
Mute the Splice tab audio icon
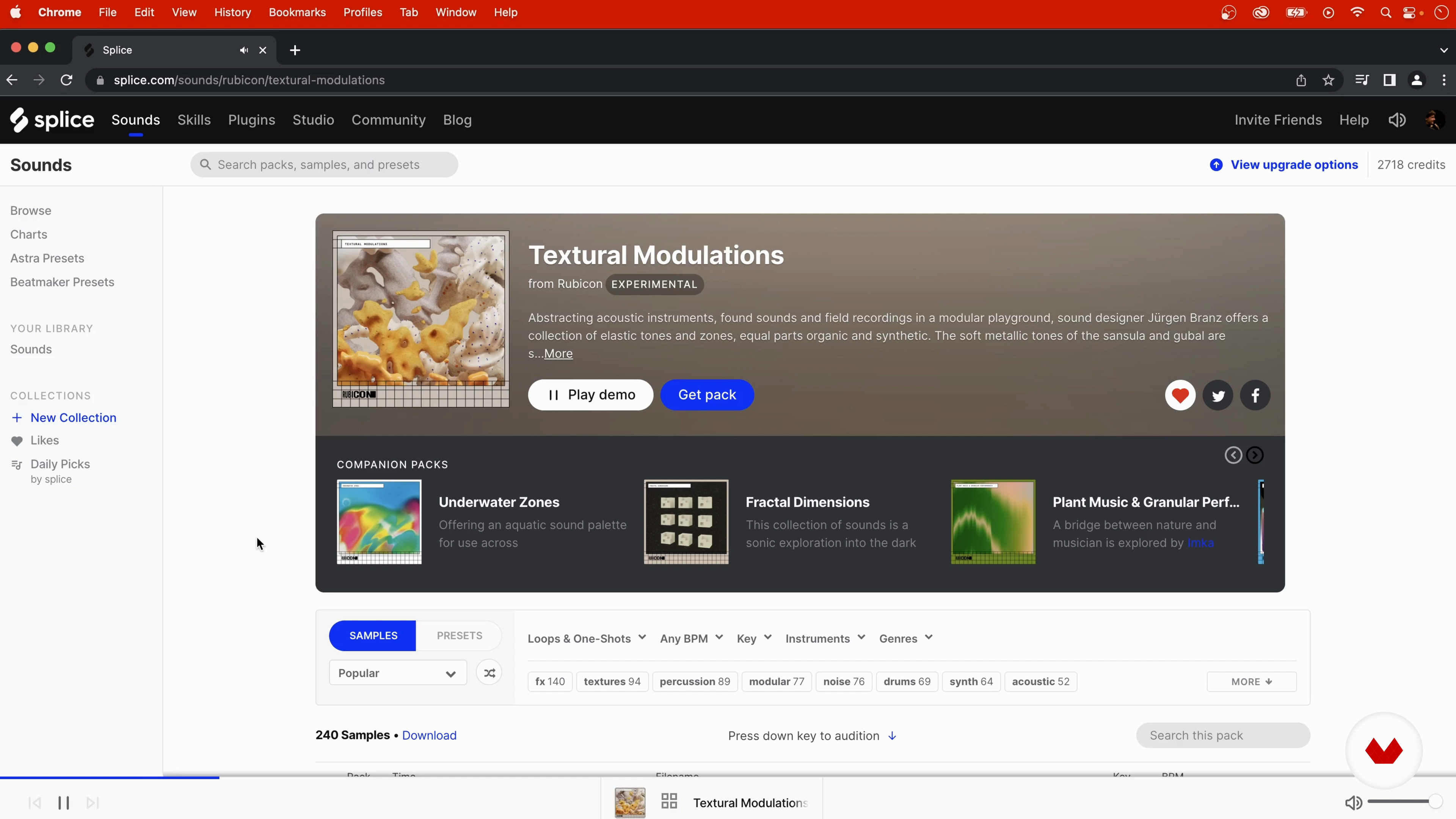click(x=243, y=50)
